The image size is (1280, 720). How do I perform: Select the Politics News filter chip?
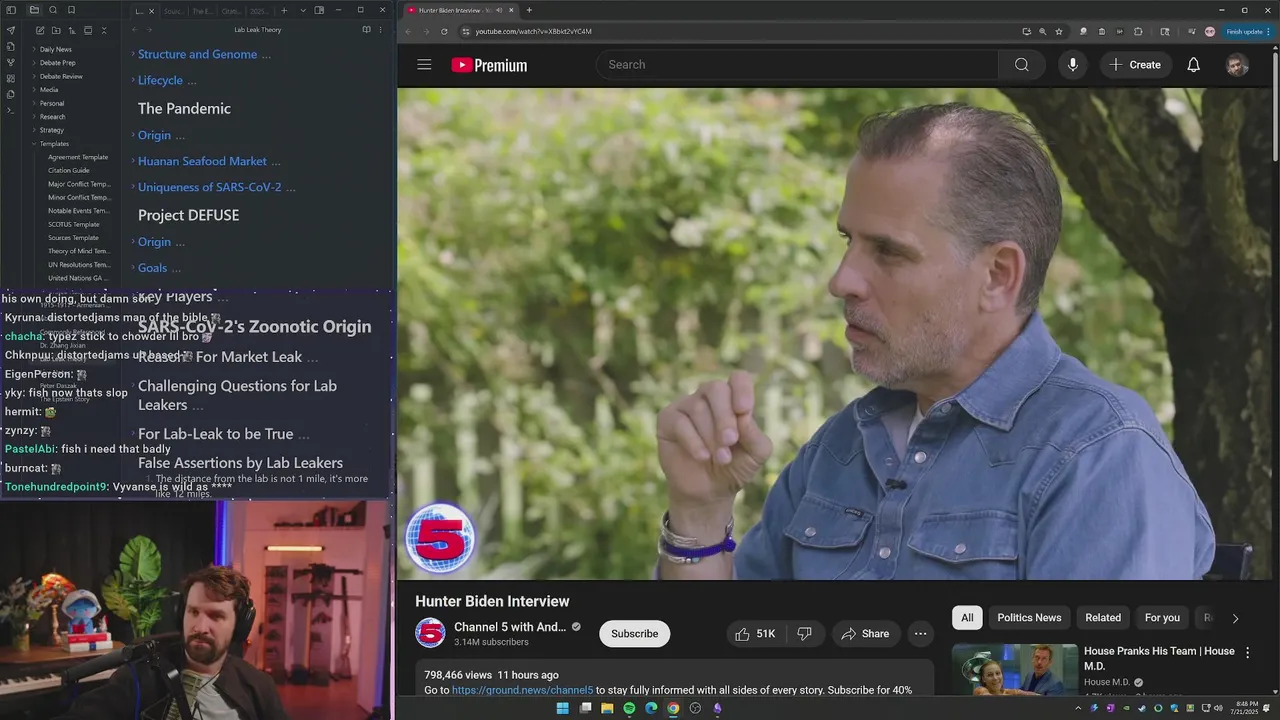(1029, 618)
